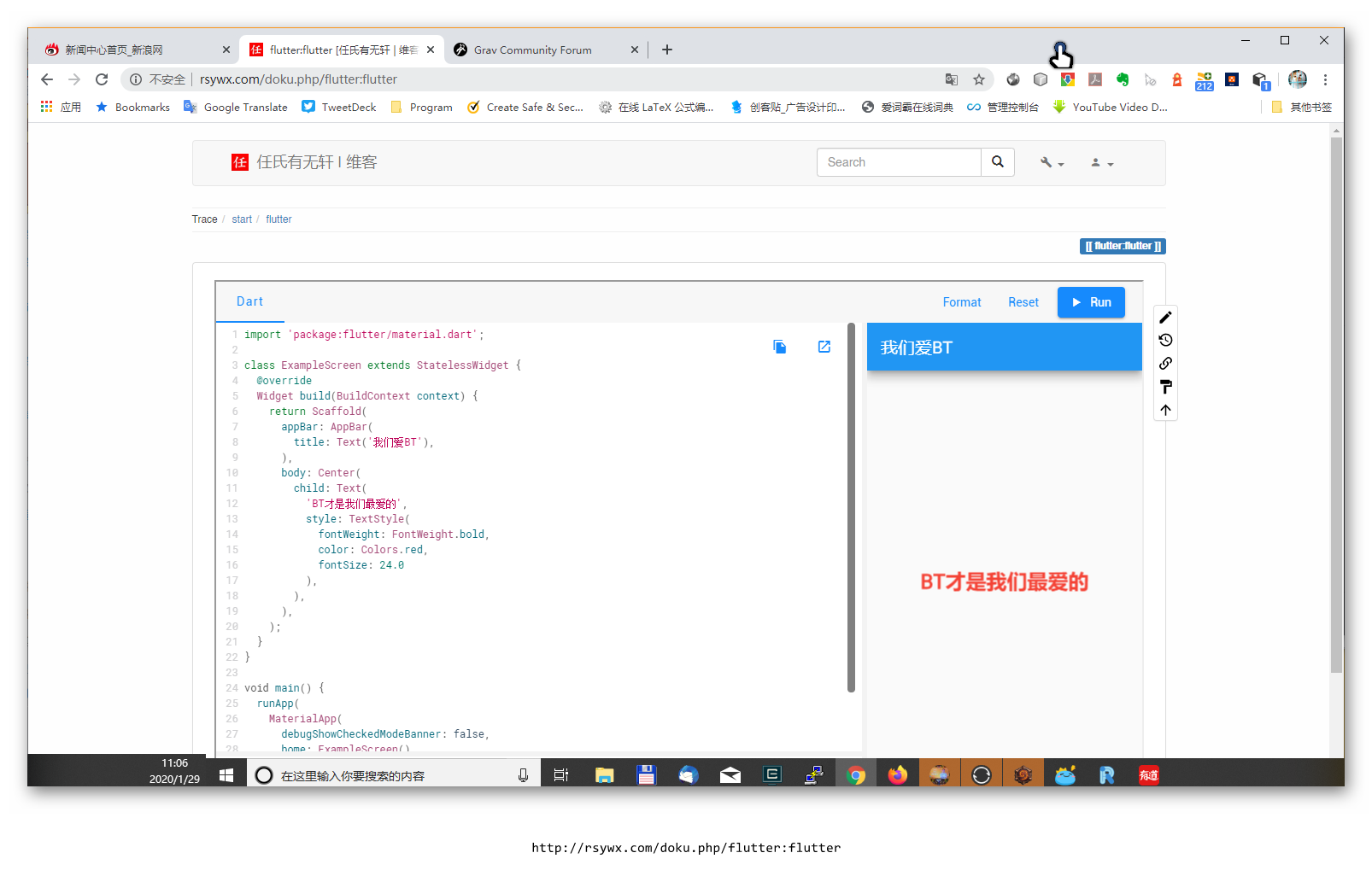The width and height of the screenshot is (1372, 882).
Task: Click the Evernote elephant extension icon
Action: (x=1123, y=79)
